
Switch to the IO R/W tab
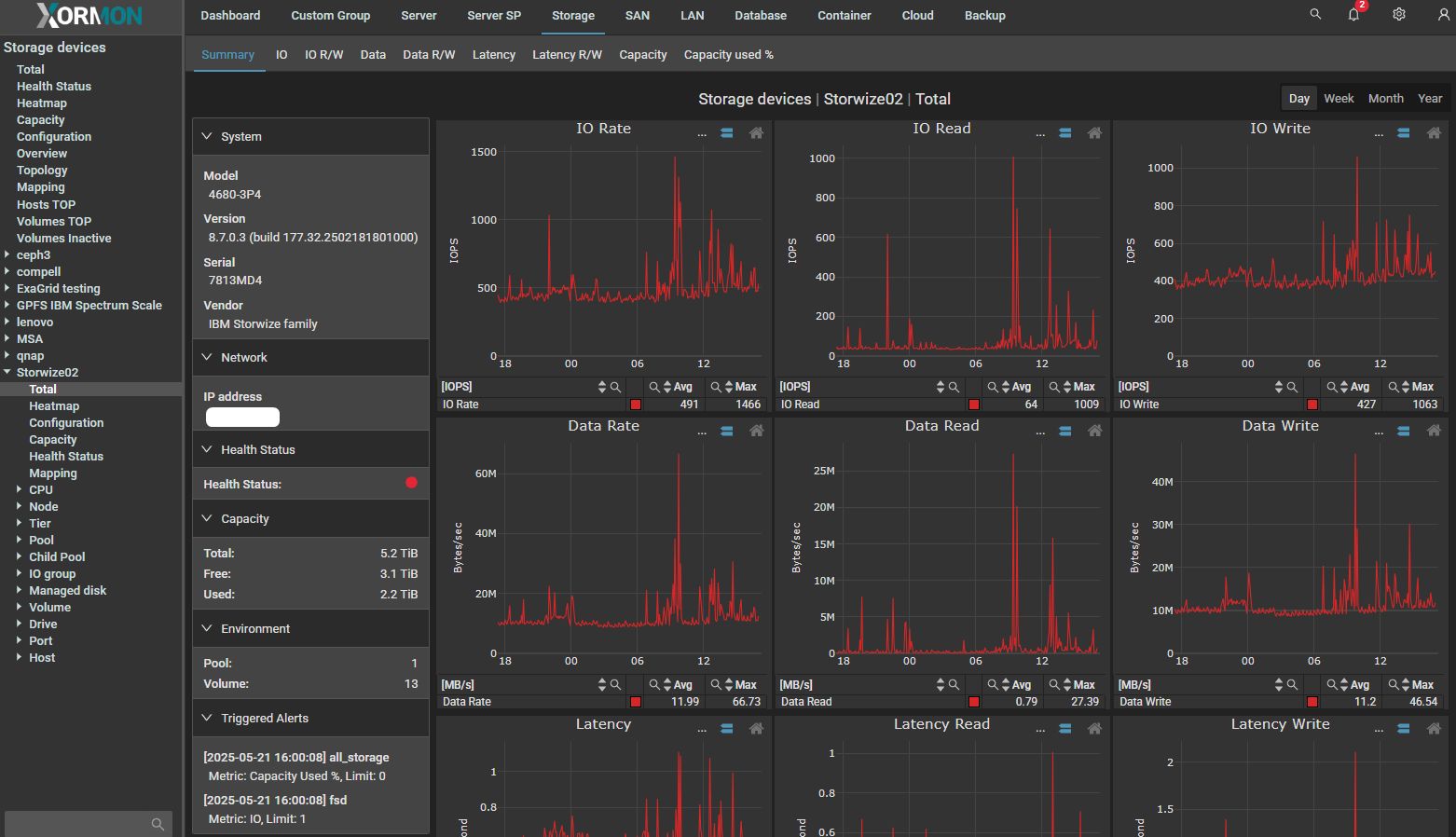click(x=323, y=55)
